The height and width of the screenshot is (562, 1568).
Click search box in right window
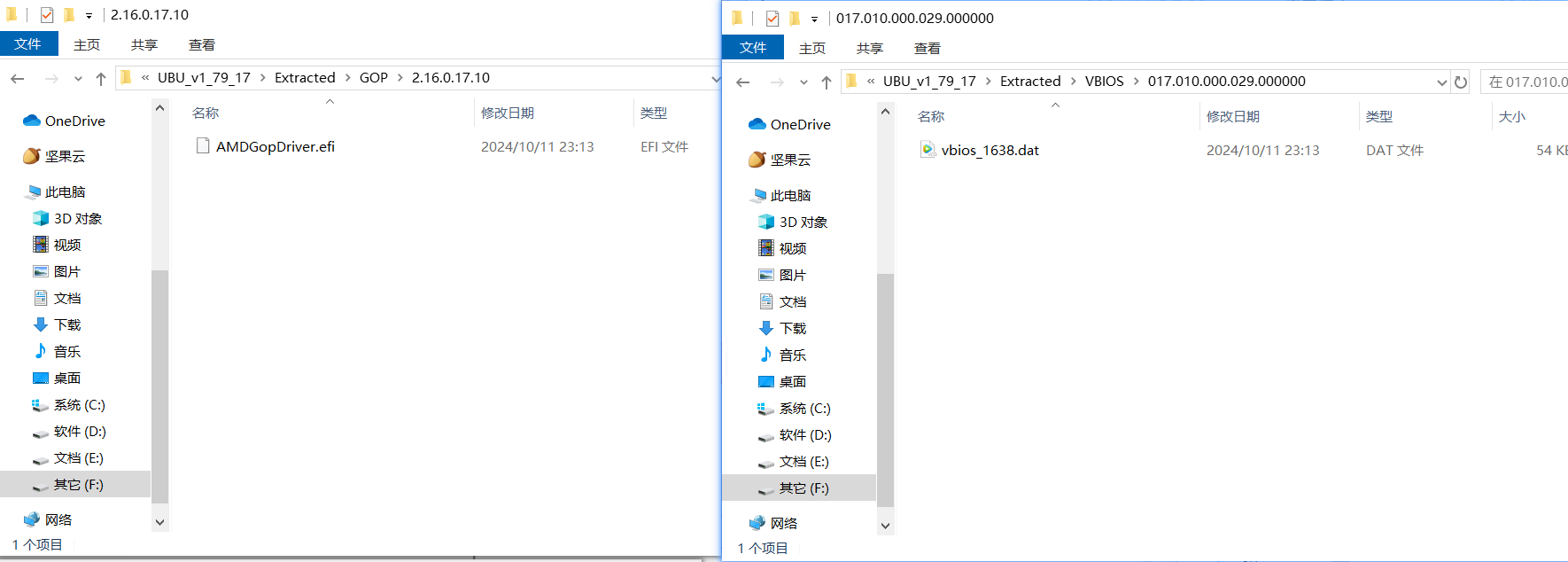[1525, 82]
